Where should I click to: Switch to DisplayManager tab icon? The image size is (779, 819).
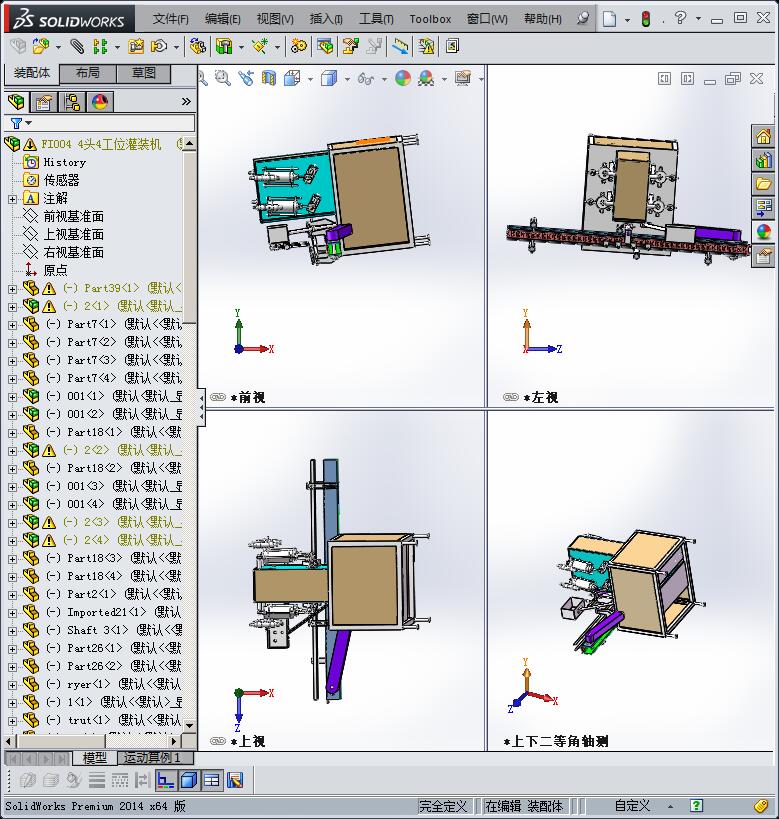(100, 101)
